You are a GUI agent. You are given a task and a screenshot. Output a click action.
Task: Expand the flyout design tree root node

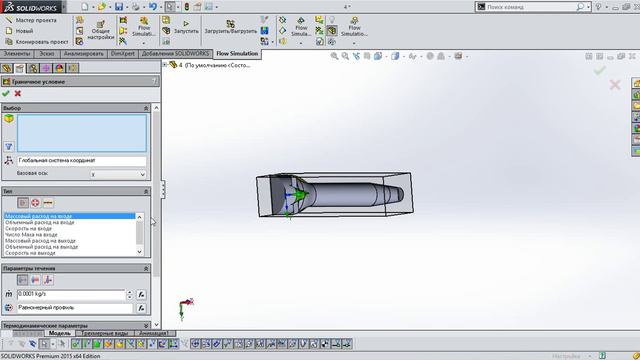(x=165, y=64)
